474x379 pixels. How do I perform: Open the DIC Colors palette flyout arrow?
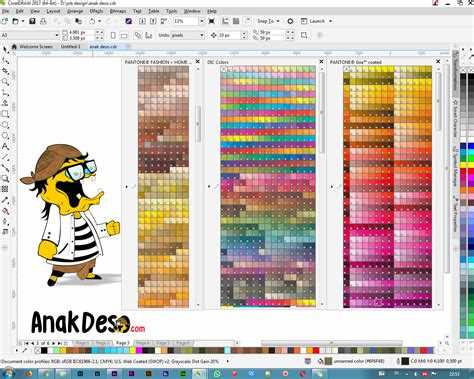pyautogui.click(x=209, y=187)
